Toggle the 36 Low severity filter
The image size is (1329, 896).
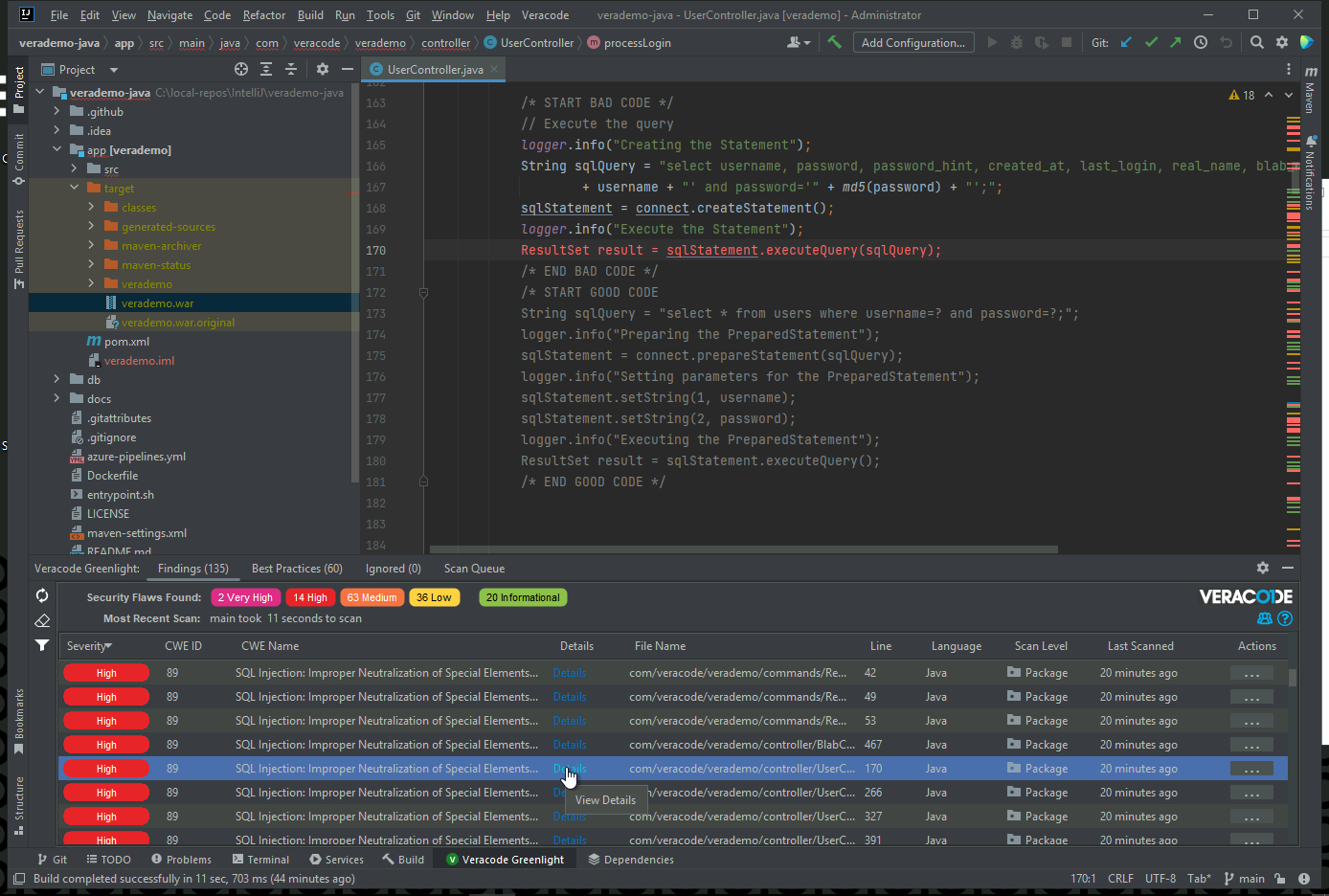(434, 597)
